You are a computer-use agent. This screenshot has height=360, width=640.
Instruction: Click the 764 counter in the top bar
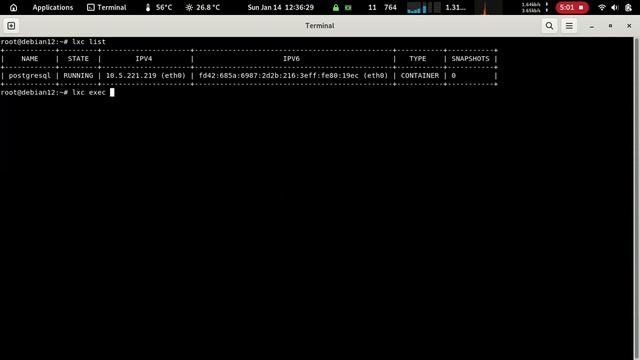click(x=390, y=7)
